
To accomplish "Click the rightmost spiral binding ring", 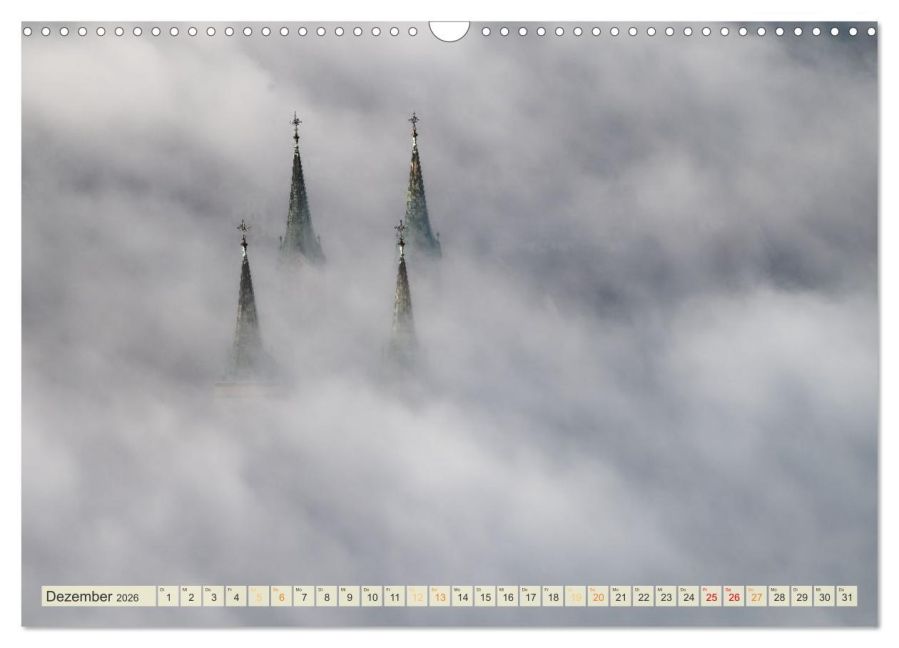I will point(869,30).
